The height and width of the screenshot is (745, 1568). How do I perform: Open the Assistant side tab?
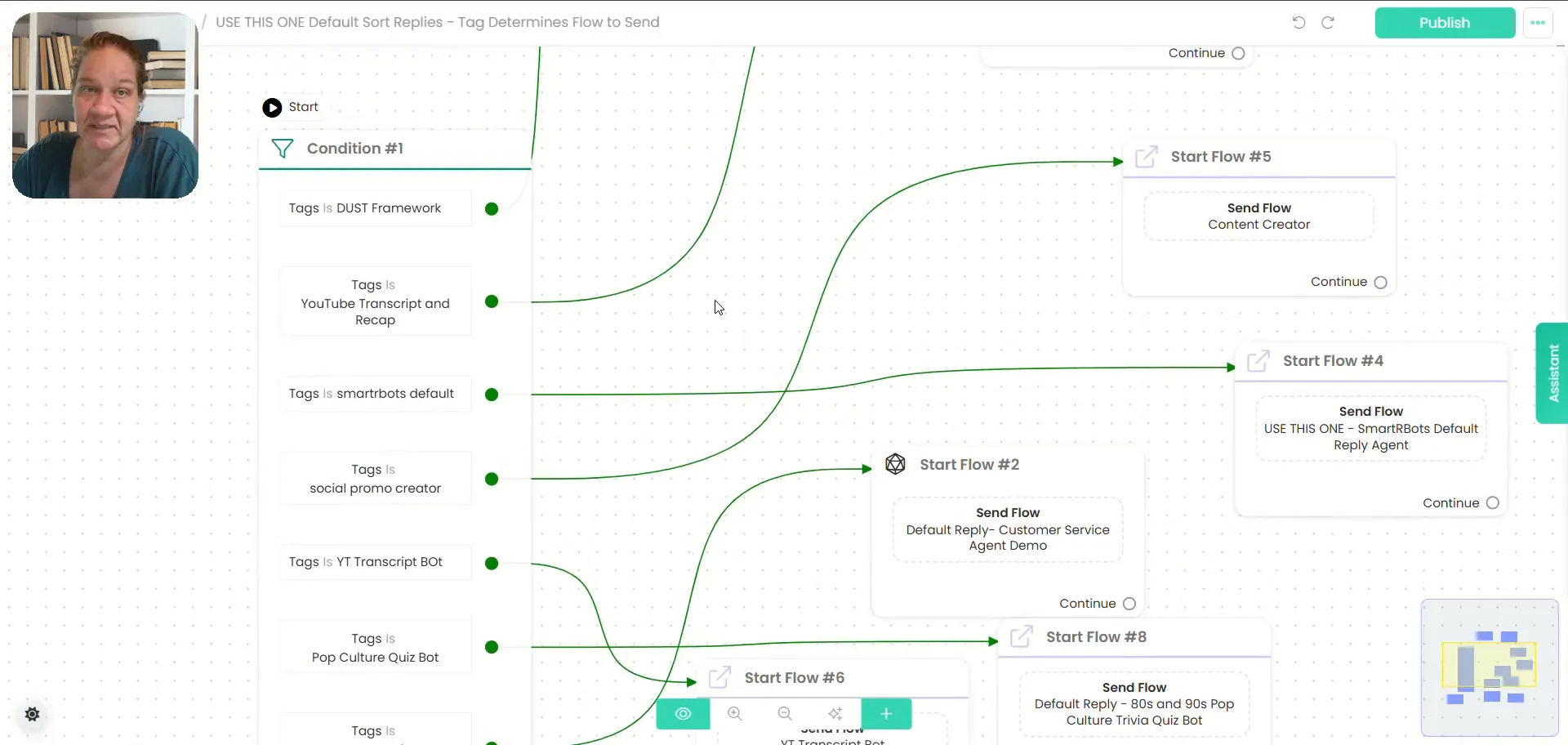[x=1552, y=373]
